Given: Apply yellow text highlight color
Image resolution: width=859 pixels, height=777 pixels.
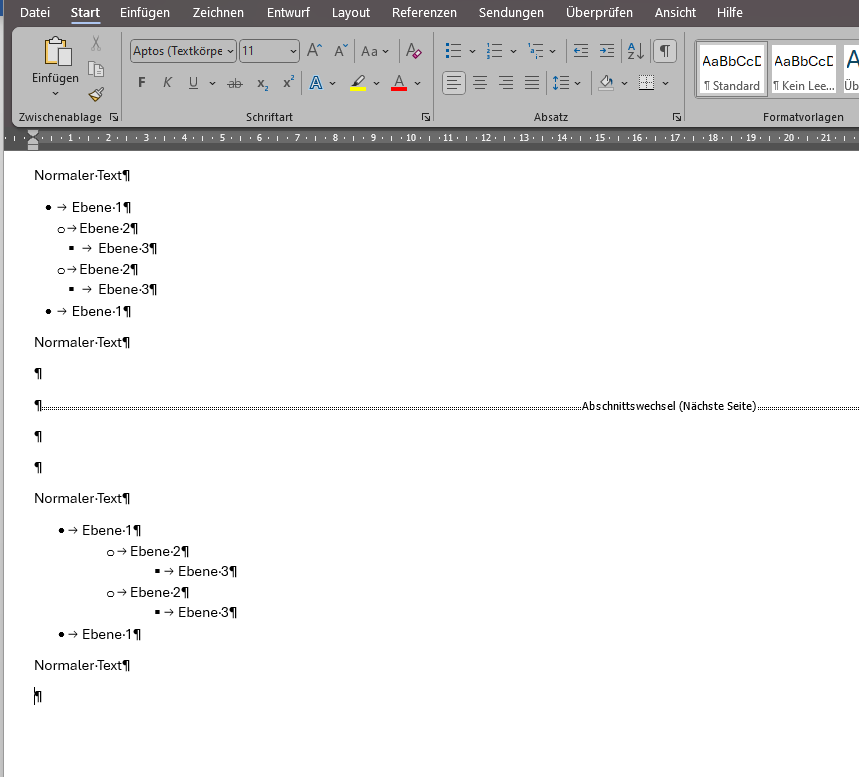Looking at the screenshot, I should pos(358,83).
